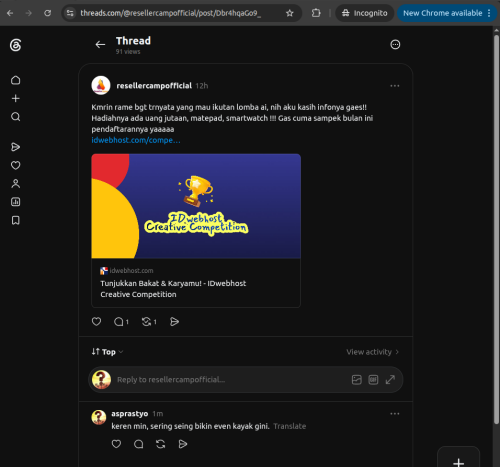Open Profile icon in the sidebar

click(15, 184)
